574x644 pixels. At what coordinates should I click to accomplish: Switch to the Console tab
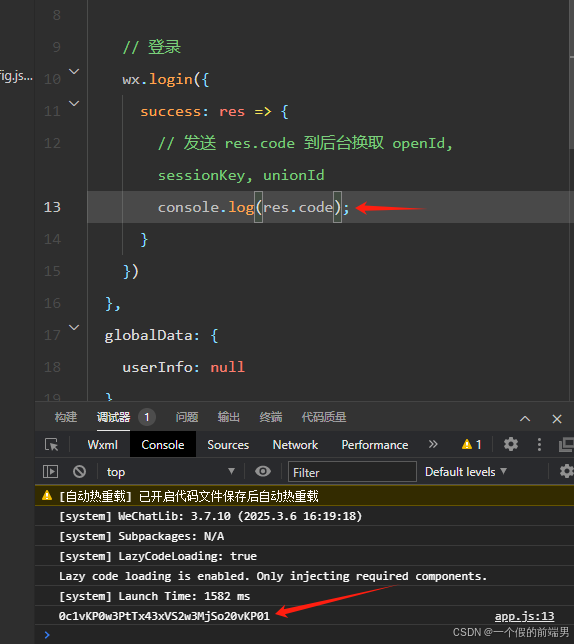pyautogui.click(x=163, y=445)
